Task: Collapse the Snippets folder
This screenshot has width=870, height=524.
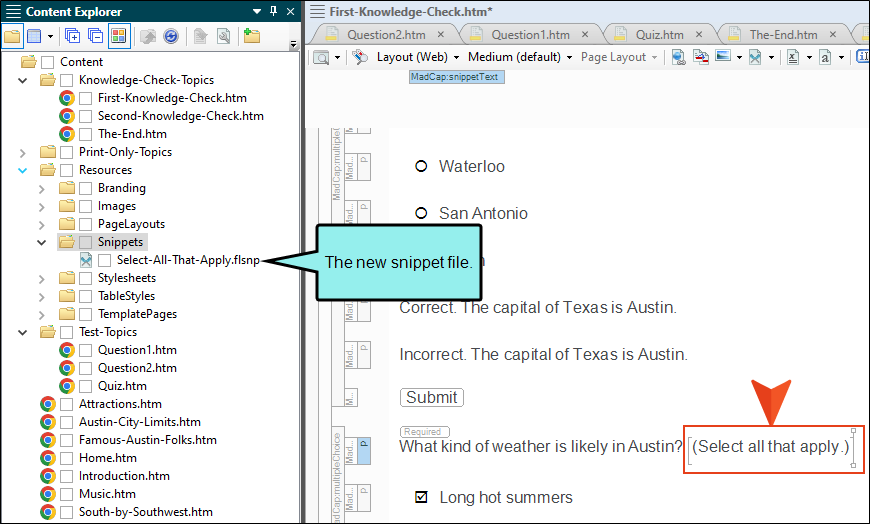Action: (42, 242)
